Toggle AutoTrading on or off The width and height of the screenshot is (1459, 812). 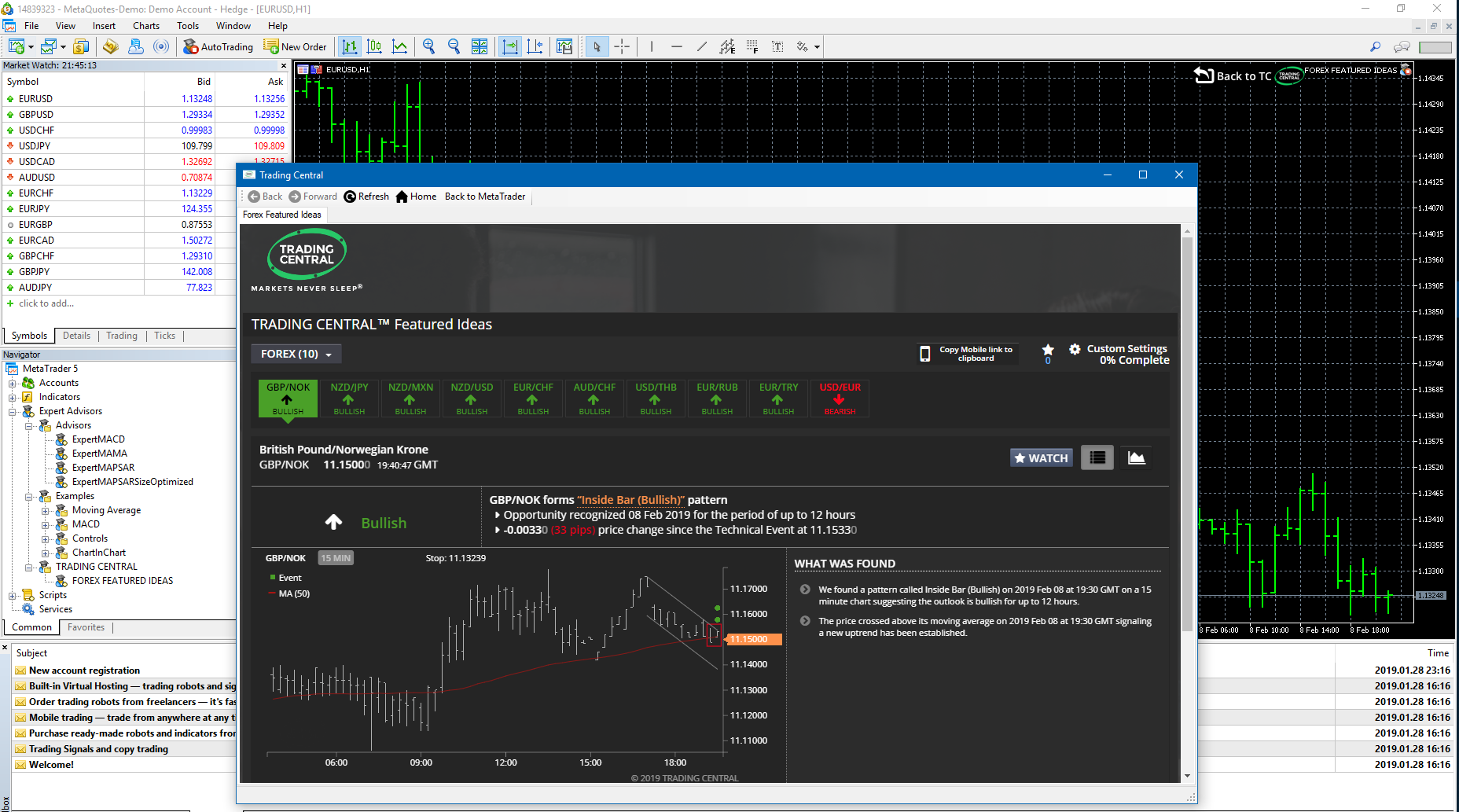click(218, 47)
